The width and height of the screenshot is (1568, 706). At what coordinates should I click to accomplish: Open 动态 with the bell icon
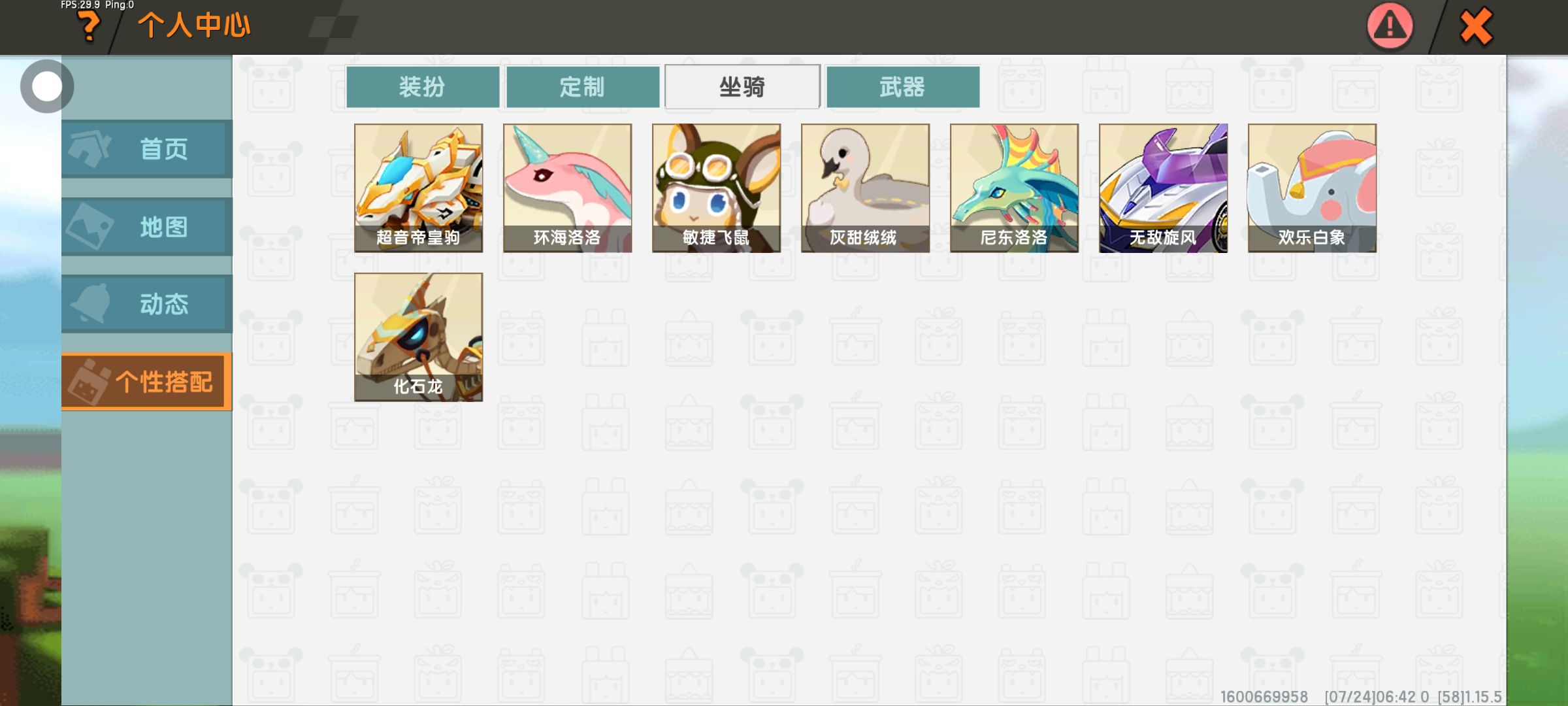tap(147, 304)
